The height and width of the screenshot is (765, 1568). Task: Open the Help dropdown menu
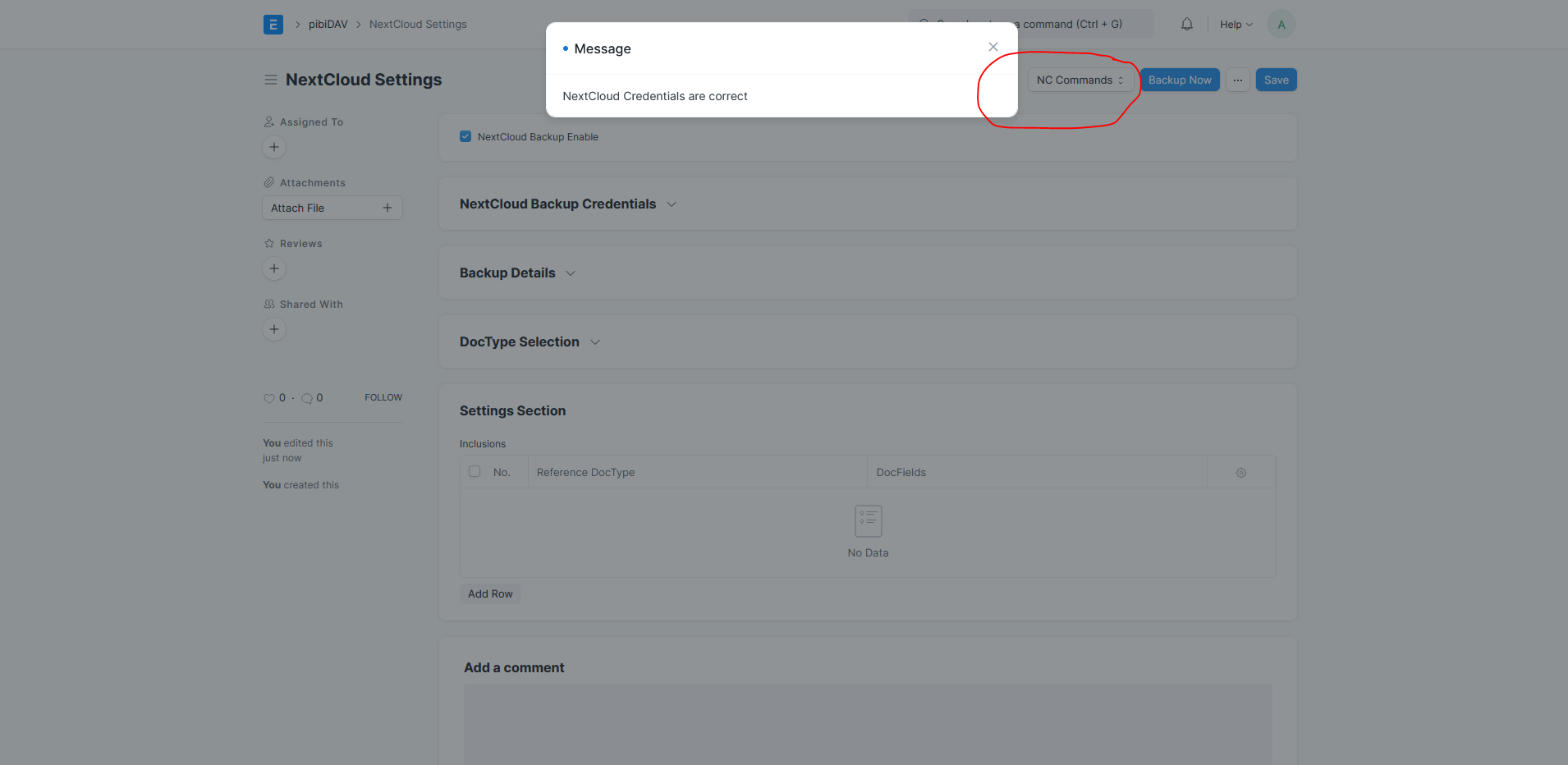click(1236, 25)
